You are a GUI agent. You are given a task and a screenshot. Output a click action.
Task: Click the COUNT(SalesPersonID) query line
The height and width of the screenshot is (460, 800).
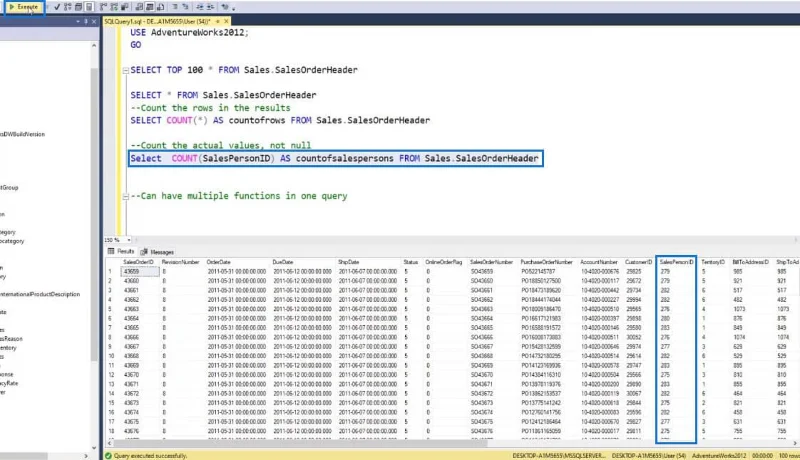334,159
